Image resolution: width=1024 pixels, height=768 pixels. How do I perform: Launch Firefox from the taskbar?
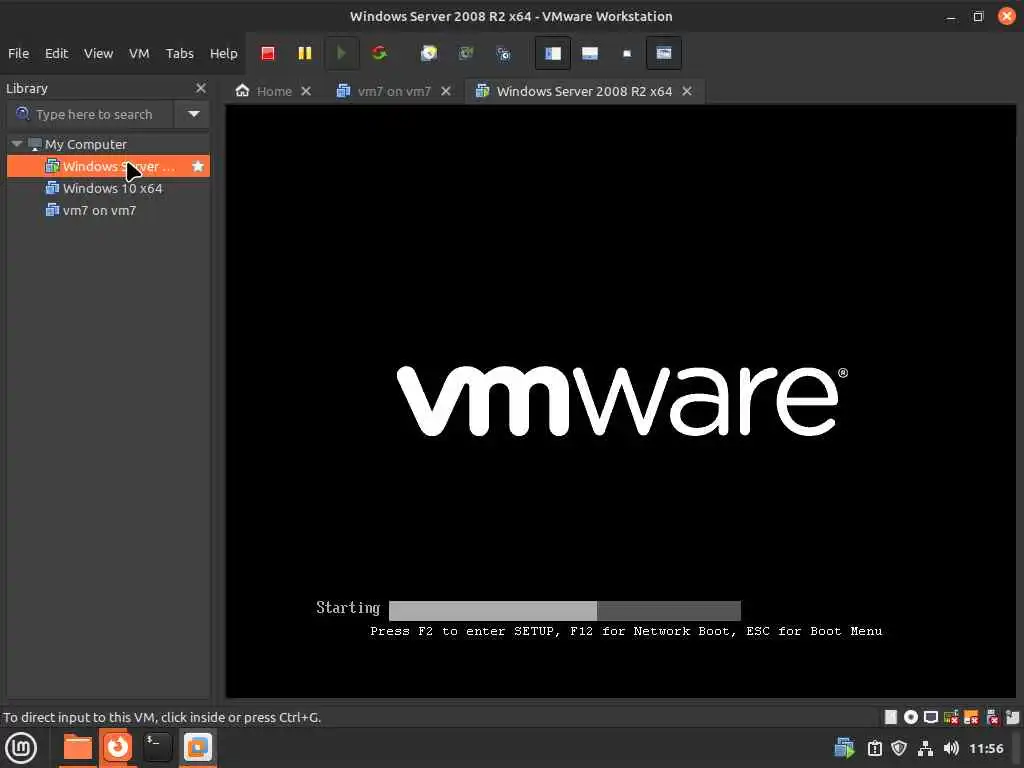click(x=118, y=747)
